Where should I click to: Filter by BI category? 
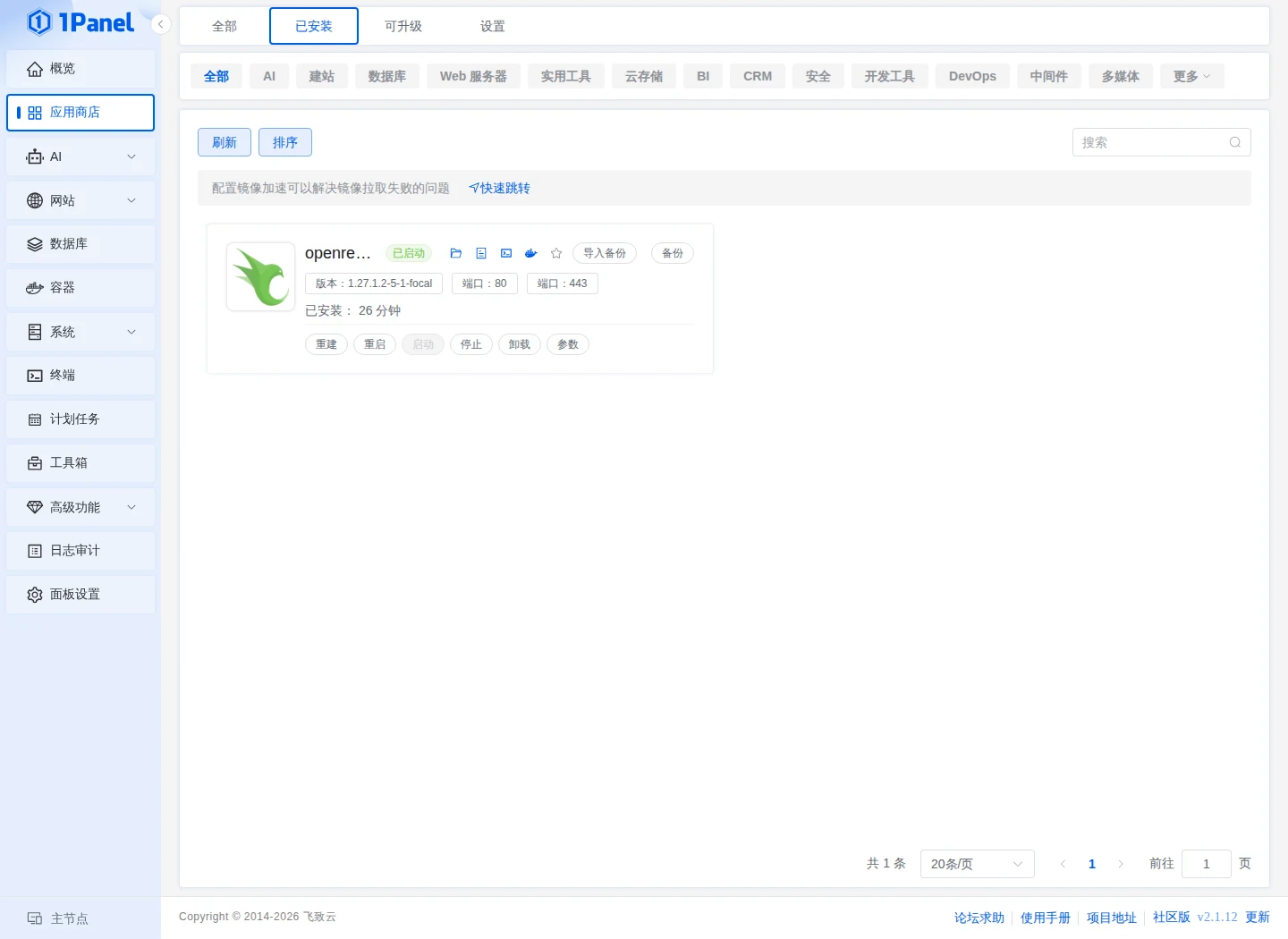[x=703, y=76]
